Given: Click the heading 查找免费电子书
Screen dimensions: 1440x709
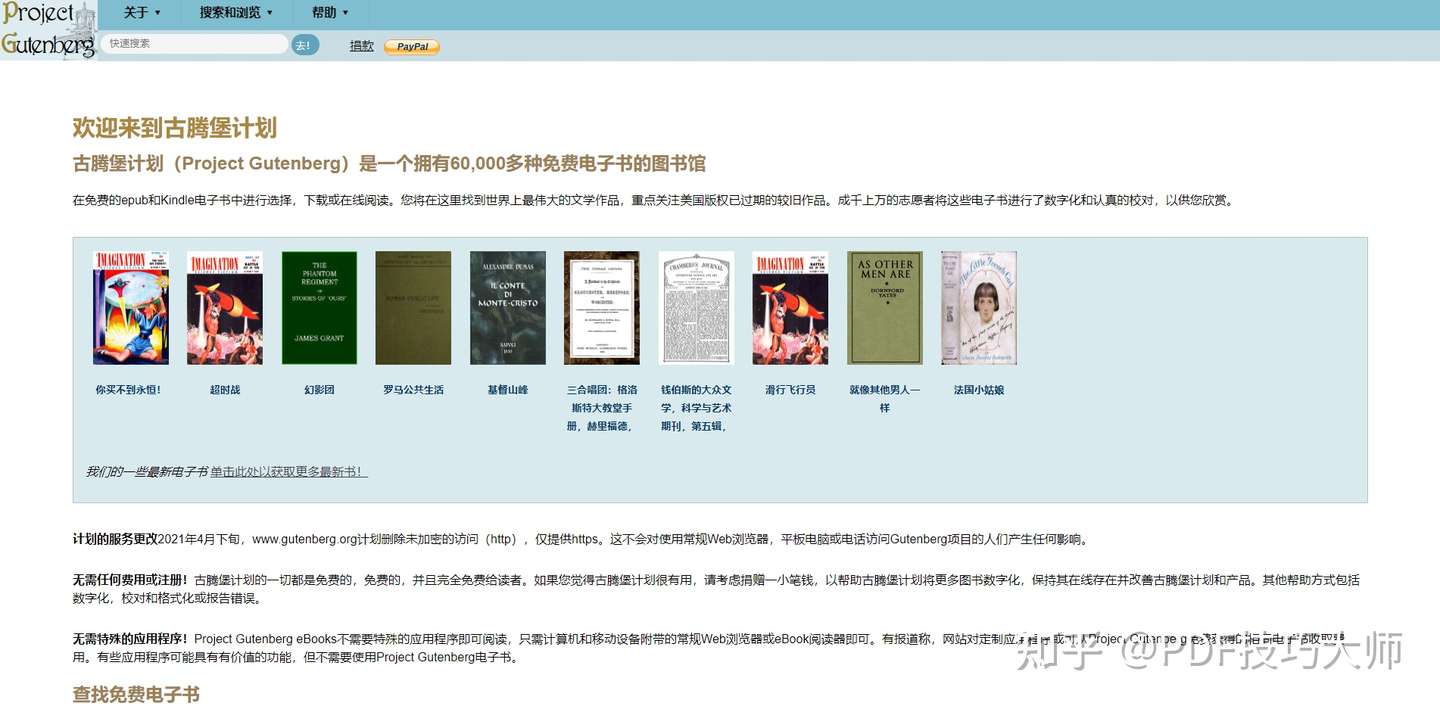Looking at the screenshot, I should click(x=136, y=694).
